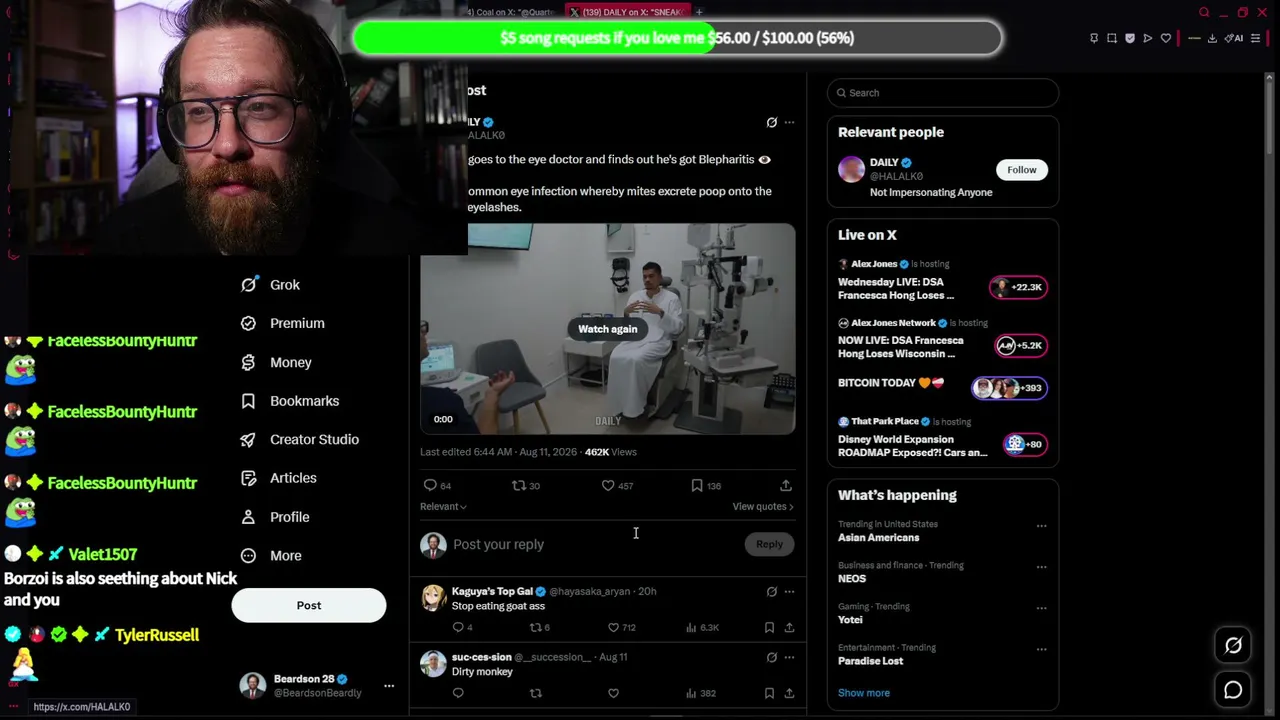Repost suc-ces-sion's comment
Screen dimensions: 1280x720
point(536,693)
